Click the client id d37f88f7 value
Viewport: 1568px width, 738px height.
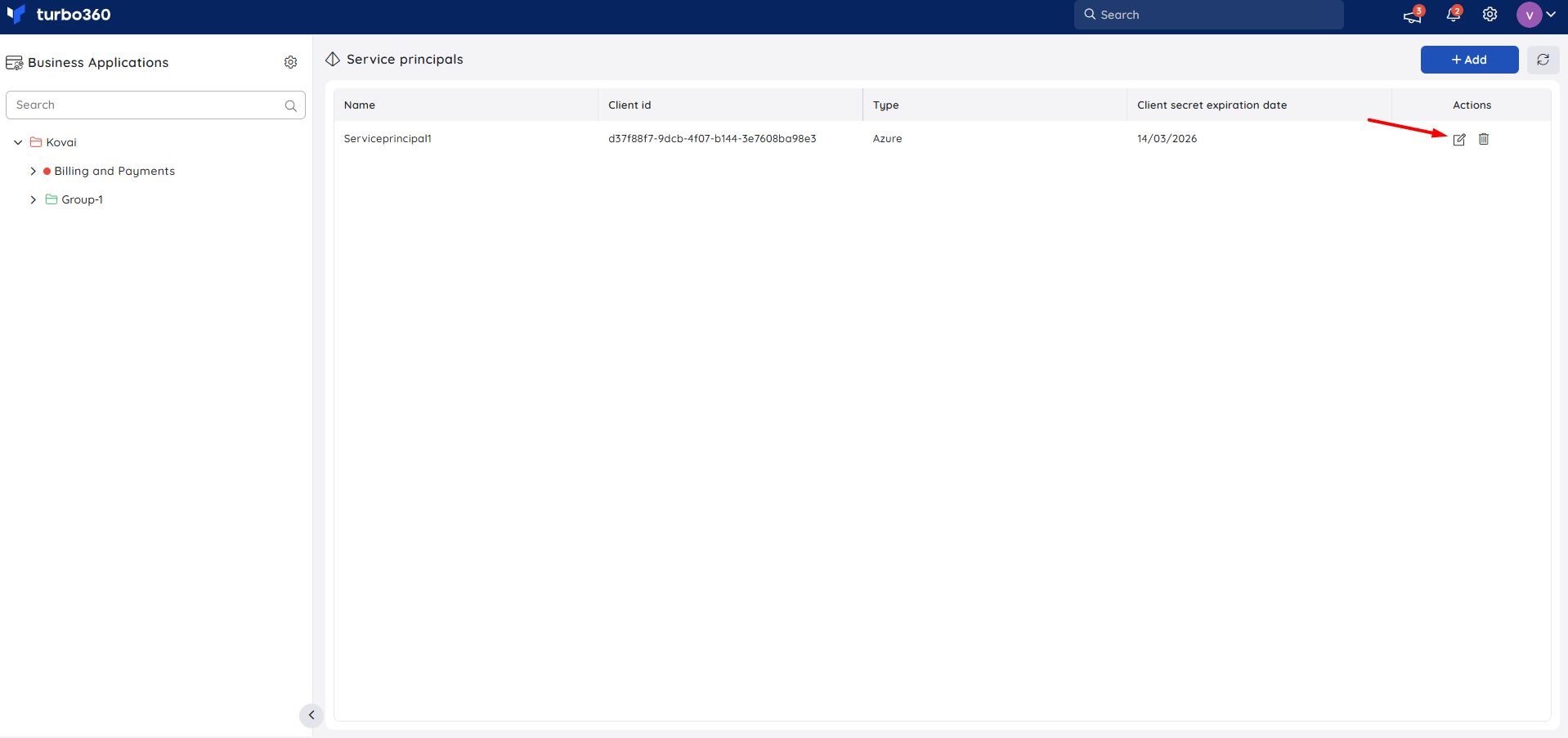click(712, 139)
